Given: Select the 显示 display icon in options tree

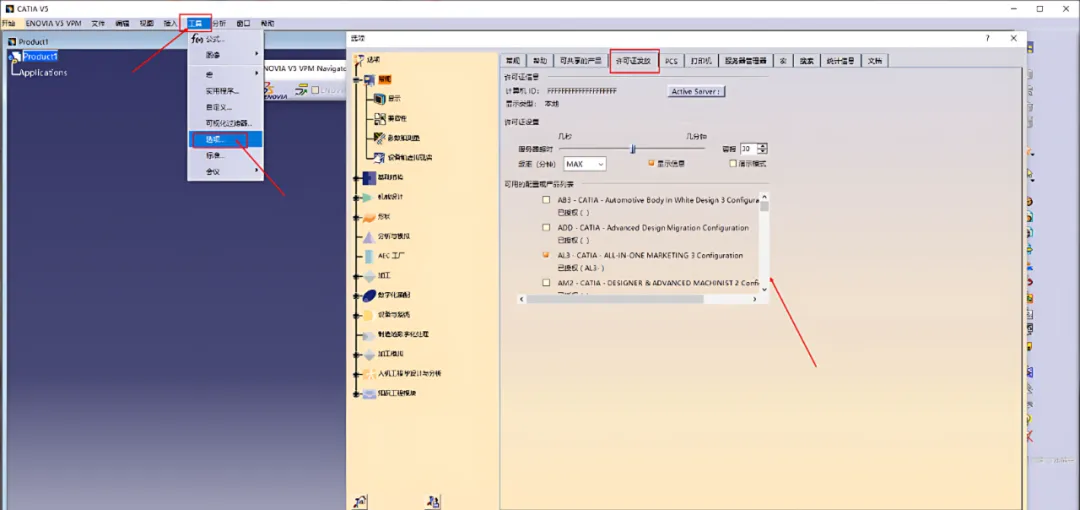Looking at the screenshot, I should click(x=379, y=99).
